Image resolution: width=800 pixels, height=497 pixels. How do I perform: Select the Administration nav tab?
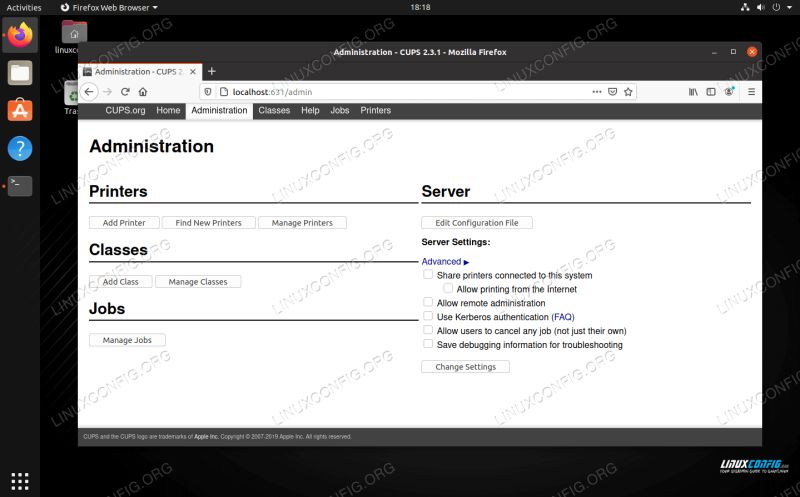[x=219, y=111]
